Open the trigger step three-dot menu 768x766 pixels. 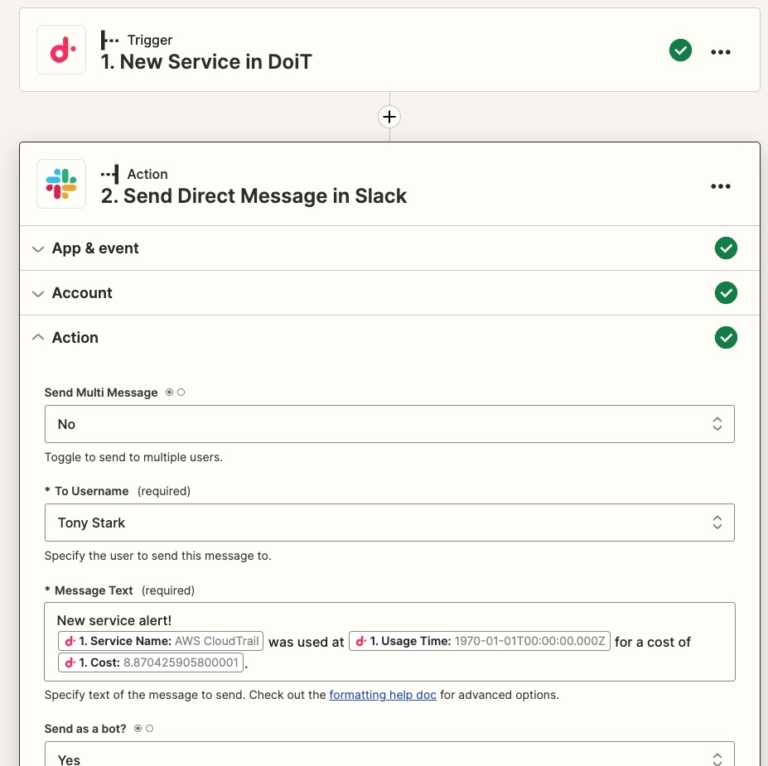720,52
